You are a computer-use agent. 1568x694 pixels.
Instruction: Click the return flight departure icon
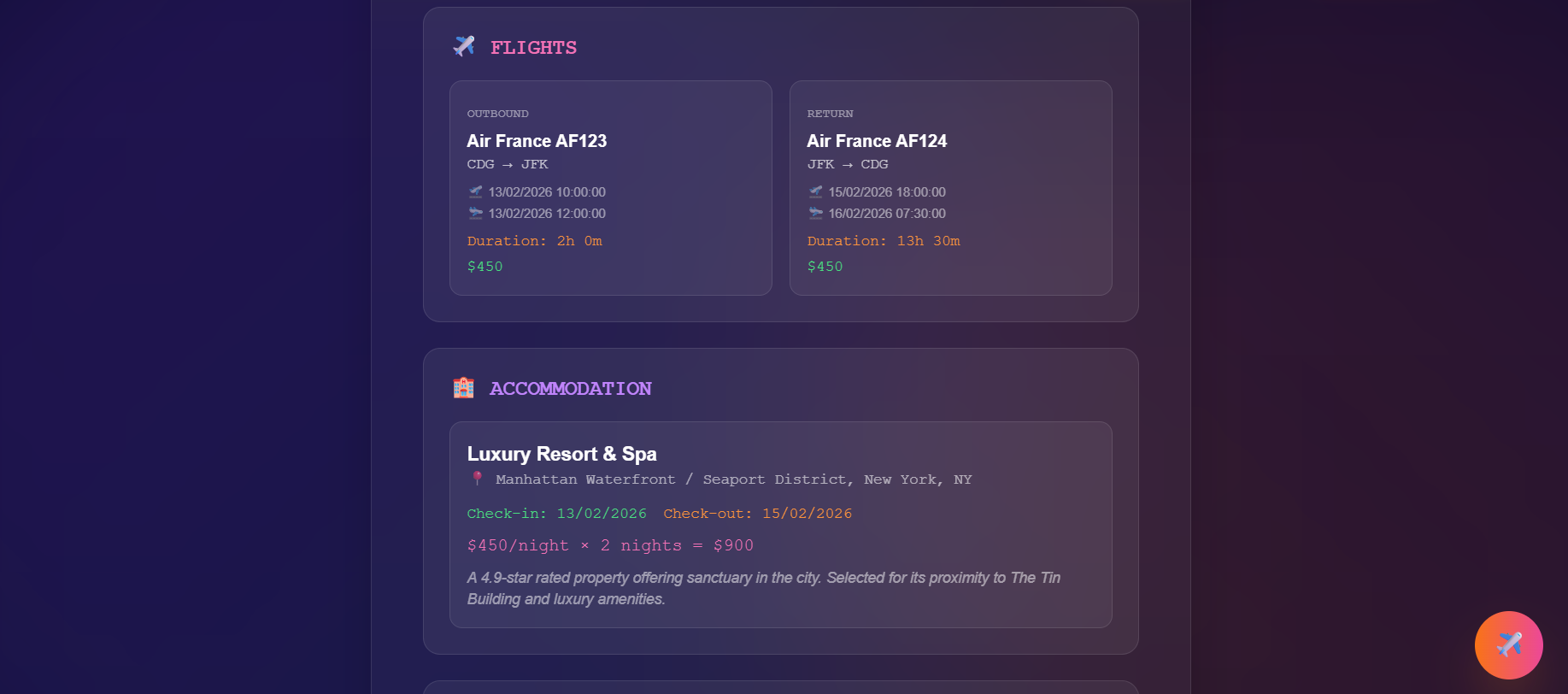click(815, 191)
